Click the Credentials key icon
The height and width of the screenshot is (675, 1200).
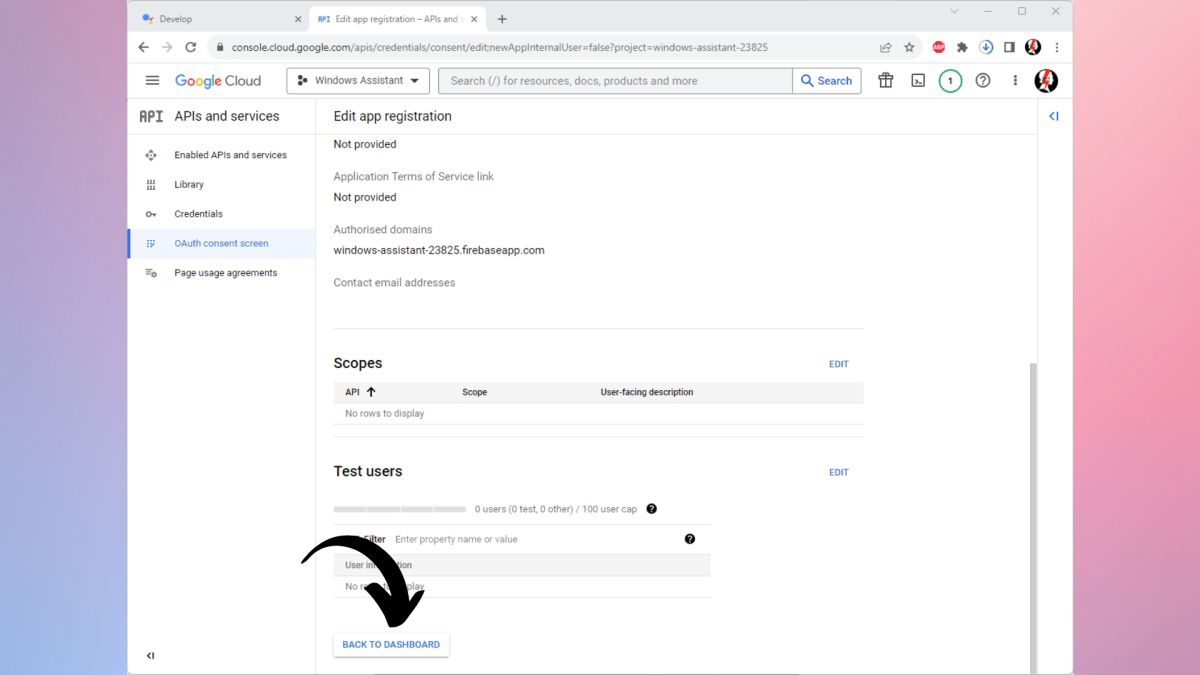click(x=151, y=214)
